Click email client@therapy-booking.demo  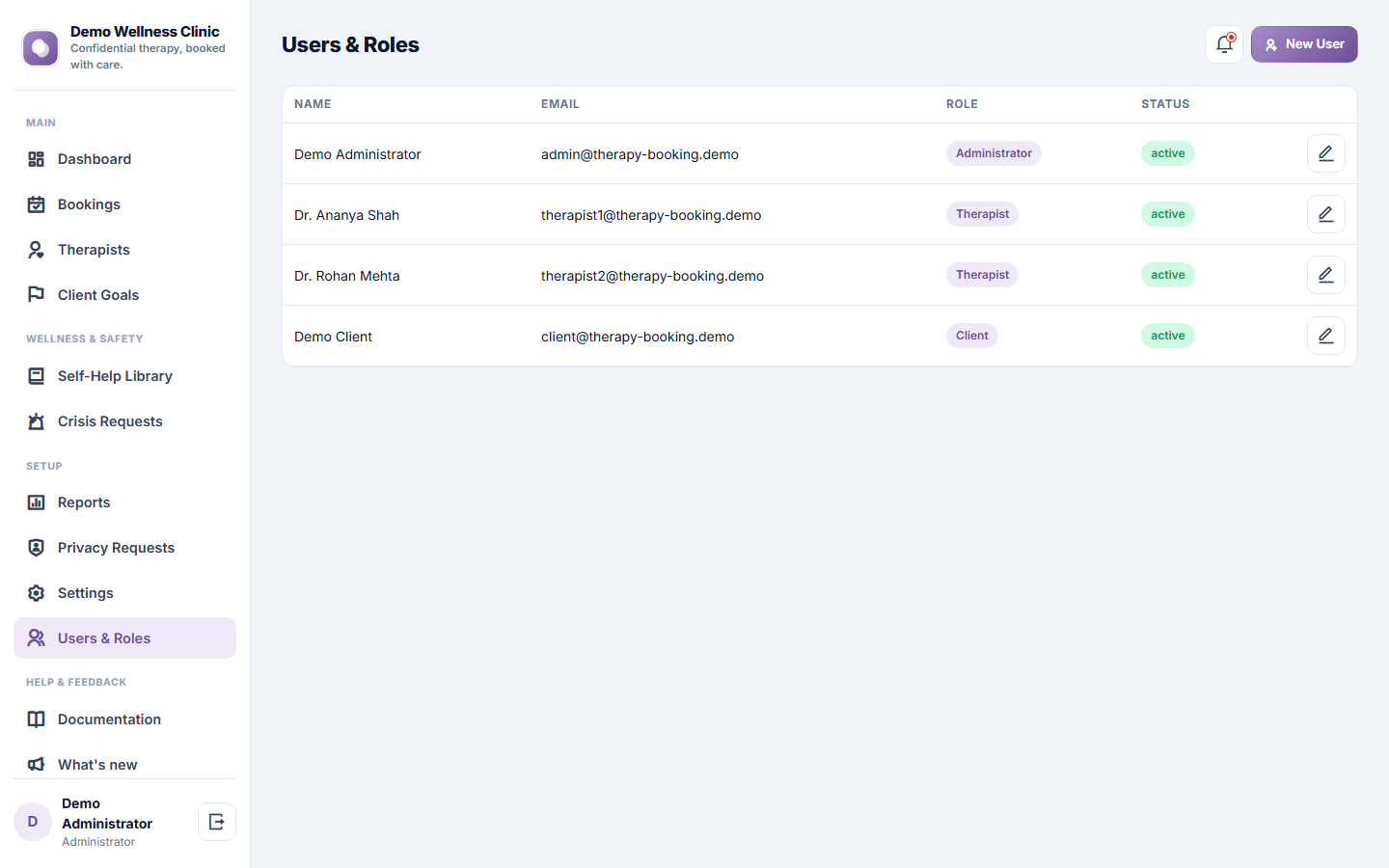click(x=638, y=337)
